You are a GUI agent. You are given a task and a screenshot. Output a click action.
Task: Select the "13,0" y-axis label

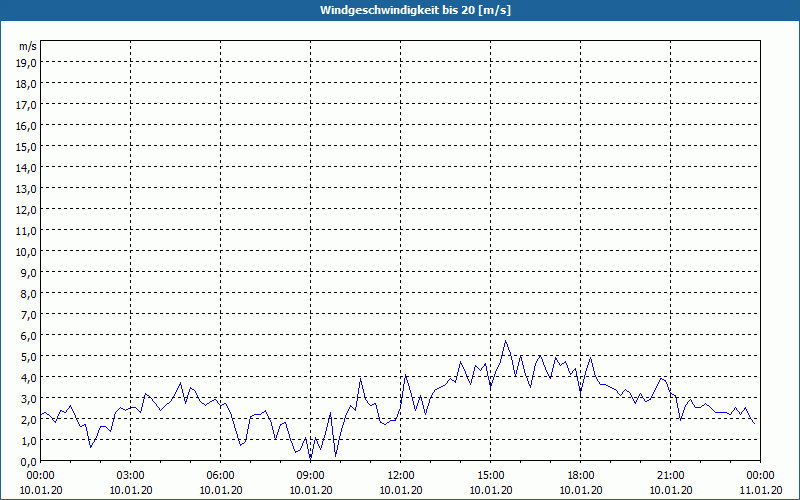click(x=27, y=188)
